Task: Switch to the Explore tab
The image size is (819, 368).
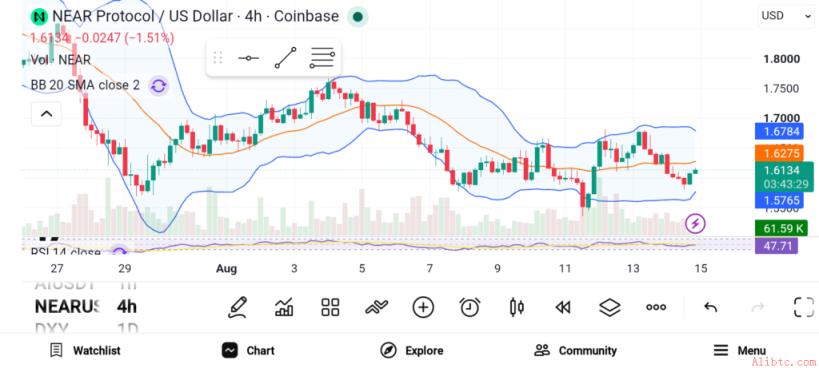Action: tap(412, 351)
